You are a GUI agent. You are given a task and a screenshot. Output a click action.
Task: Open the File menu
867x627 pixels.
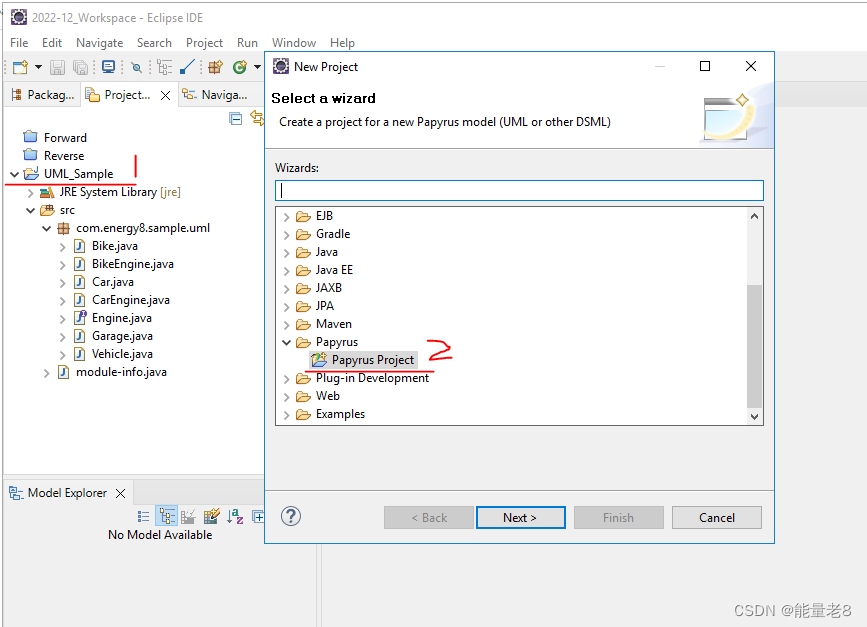pyautogui.click(x=19, y=43)
